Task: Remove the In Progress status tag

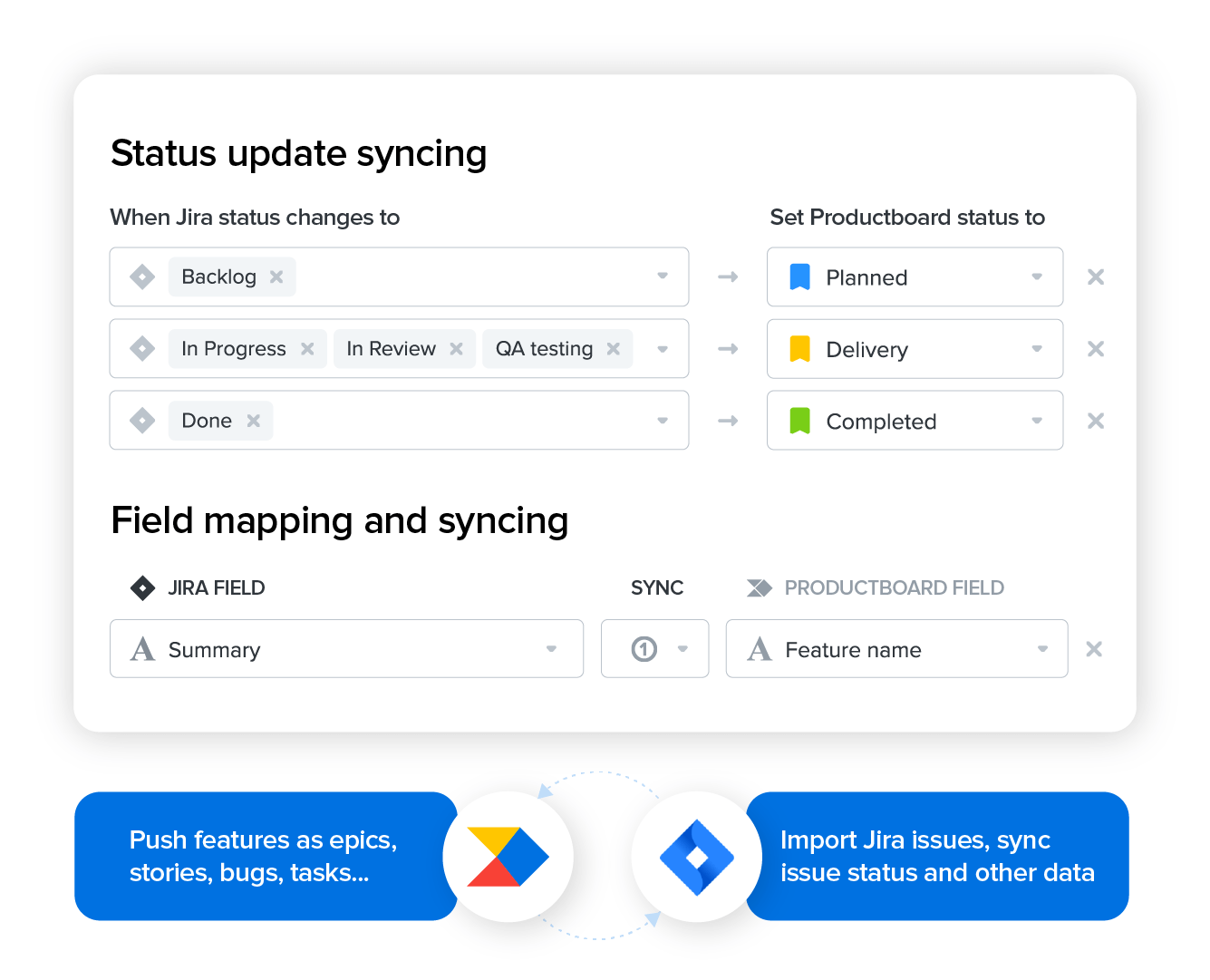Action: 307,349
